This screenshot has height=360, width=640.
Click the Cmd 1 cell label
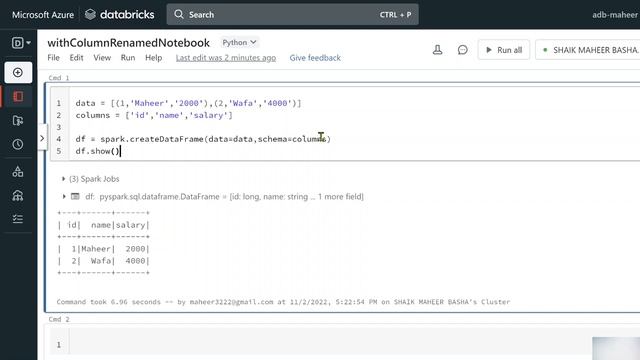click(x=59, y=78)
